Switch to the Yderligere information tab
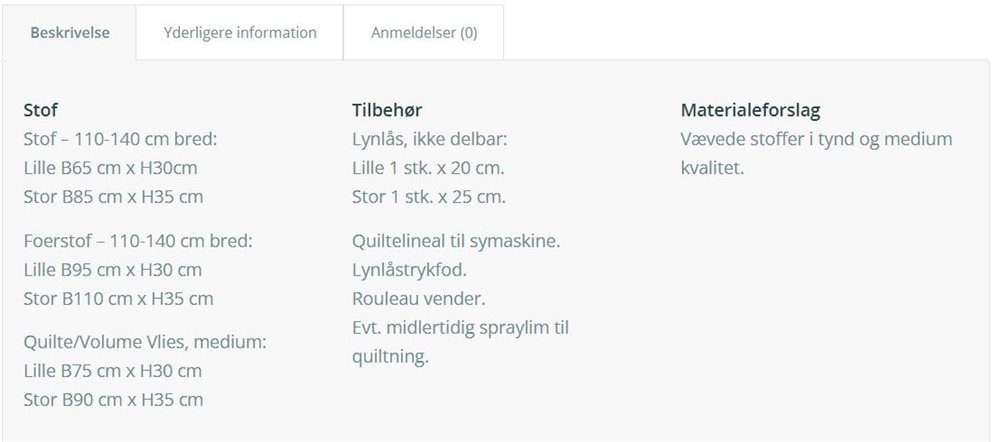 pyautogui.click(x=240, y=33)
